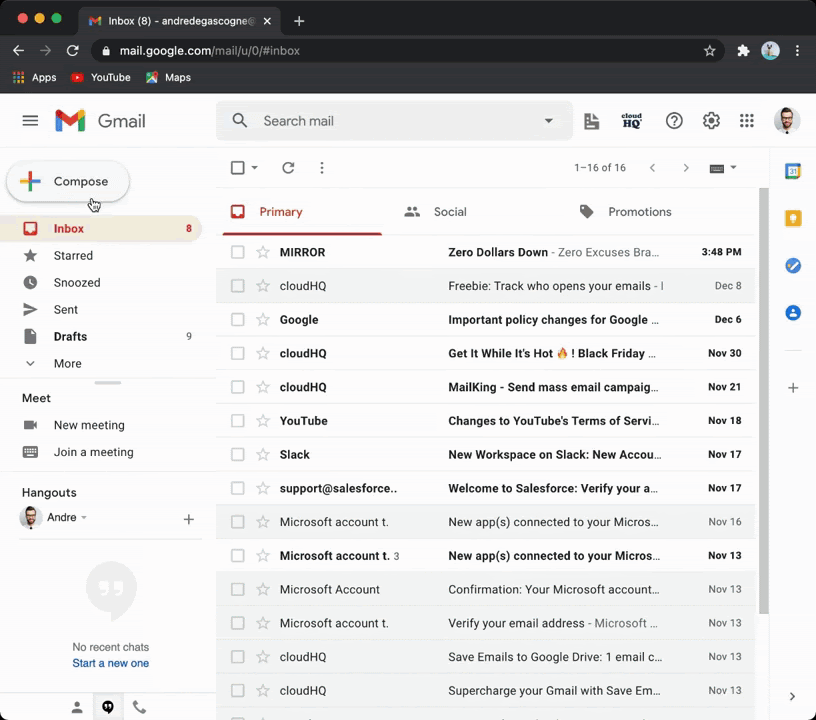This screenshot has height=720, width=816.
Task: Select the support@salesforce email checkbox
Action: point(238,488)
